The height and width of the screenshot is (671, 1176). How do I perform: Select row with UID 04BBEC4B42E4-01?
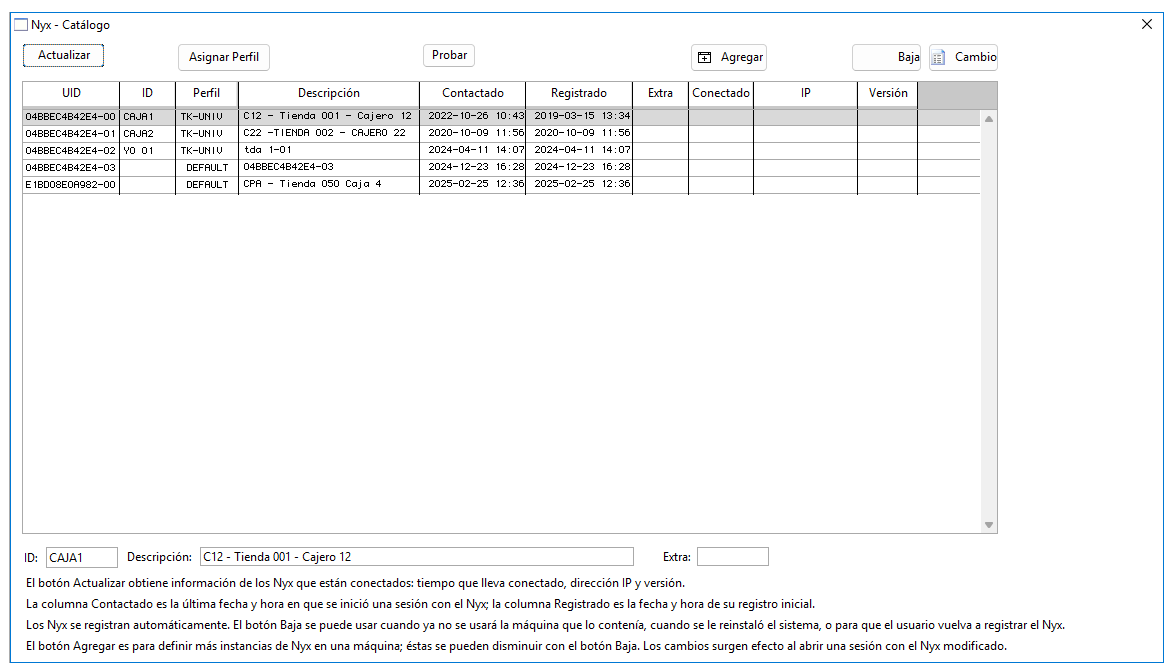tap(501, 133)
